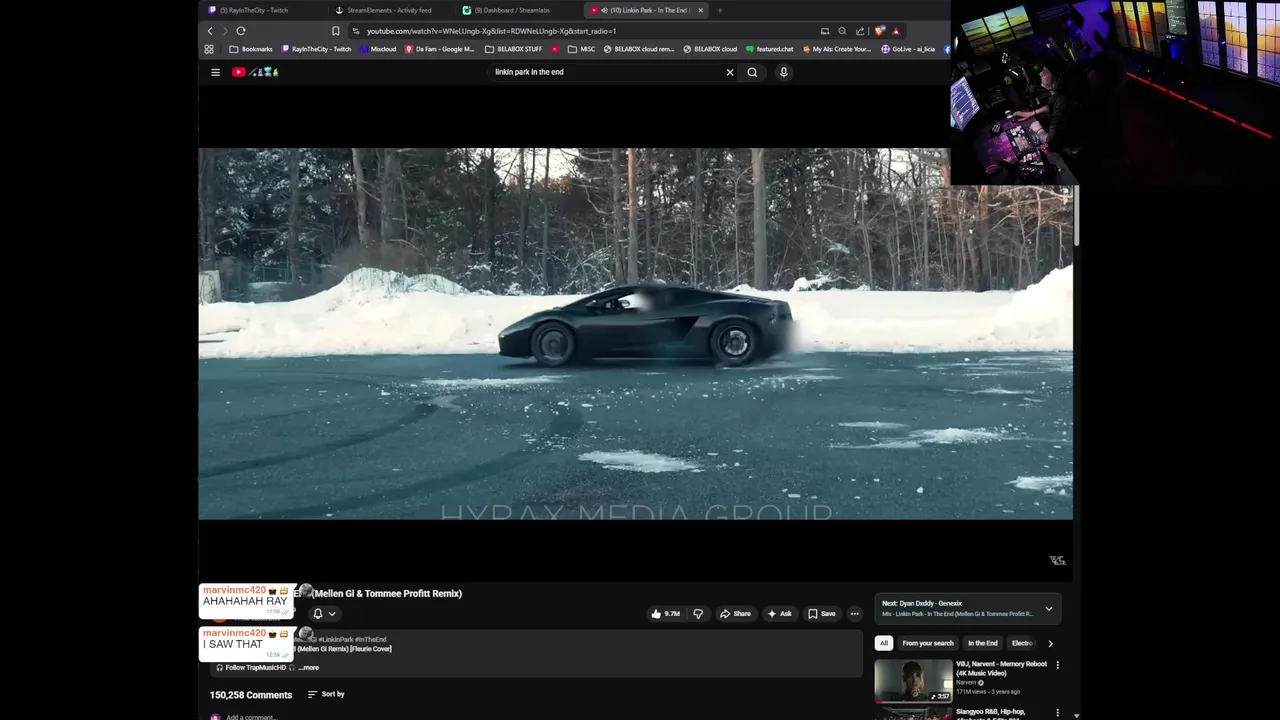Open the 'VØJ, Narvent - Memory Reboot' title

click(x=1001, y=668)
